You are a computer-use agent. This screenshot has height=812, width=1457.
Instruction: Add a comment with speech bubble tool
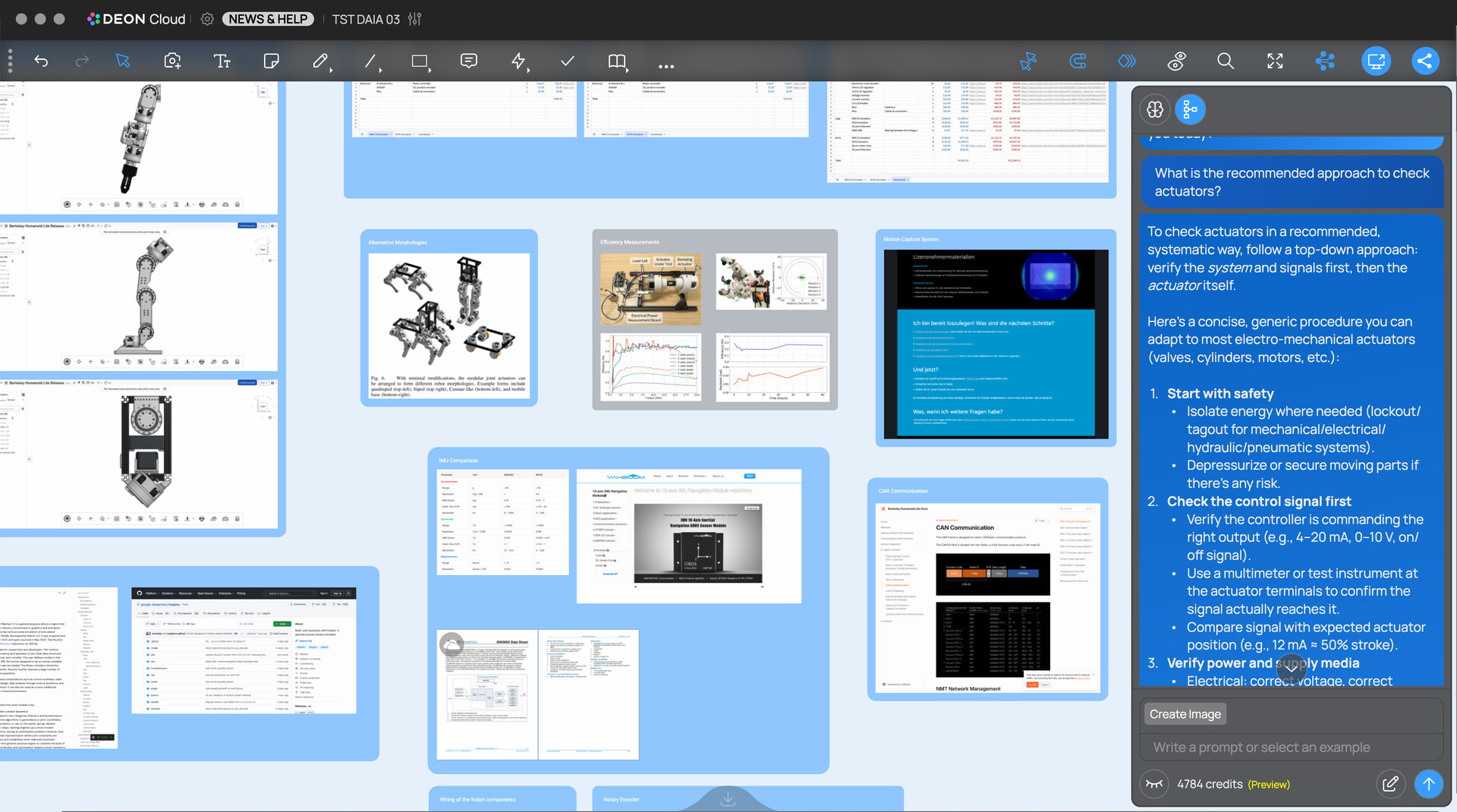[x=469, y=61]
